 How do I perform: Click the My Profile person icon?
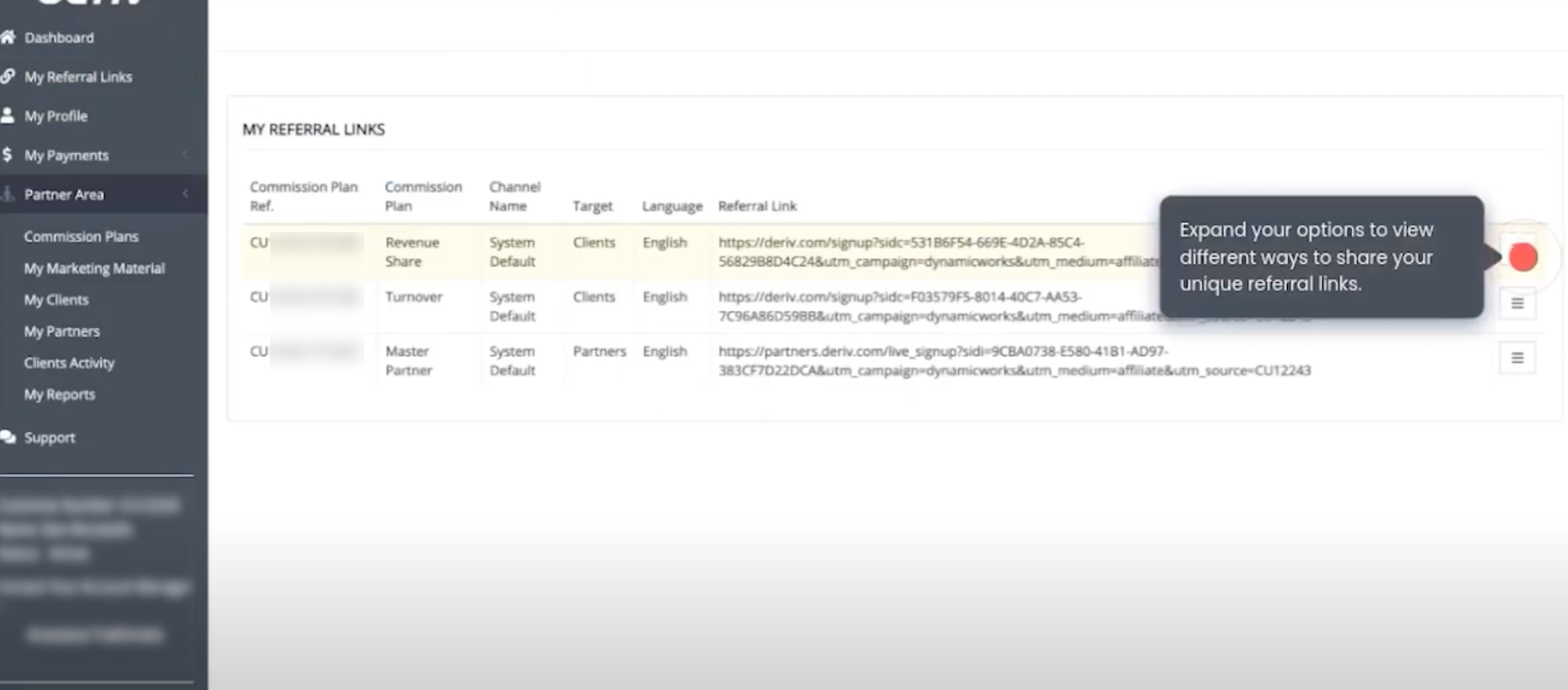pos(8,115)
